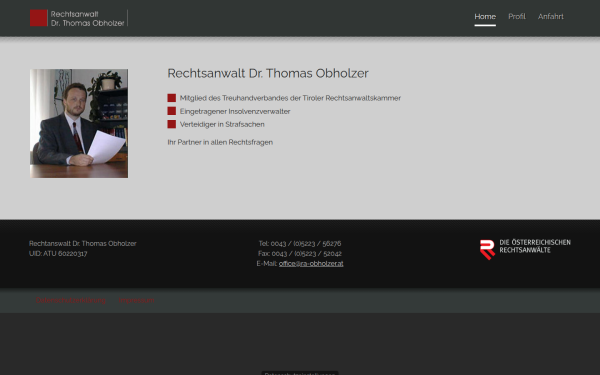Open Datenschutzeinstellungen button at page bottom
This screenshot has width=600, height=375.
[300, 373]
